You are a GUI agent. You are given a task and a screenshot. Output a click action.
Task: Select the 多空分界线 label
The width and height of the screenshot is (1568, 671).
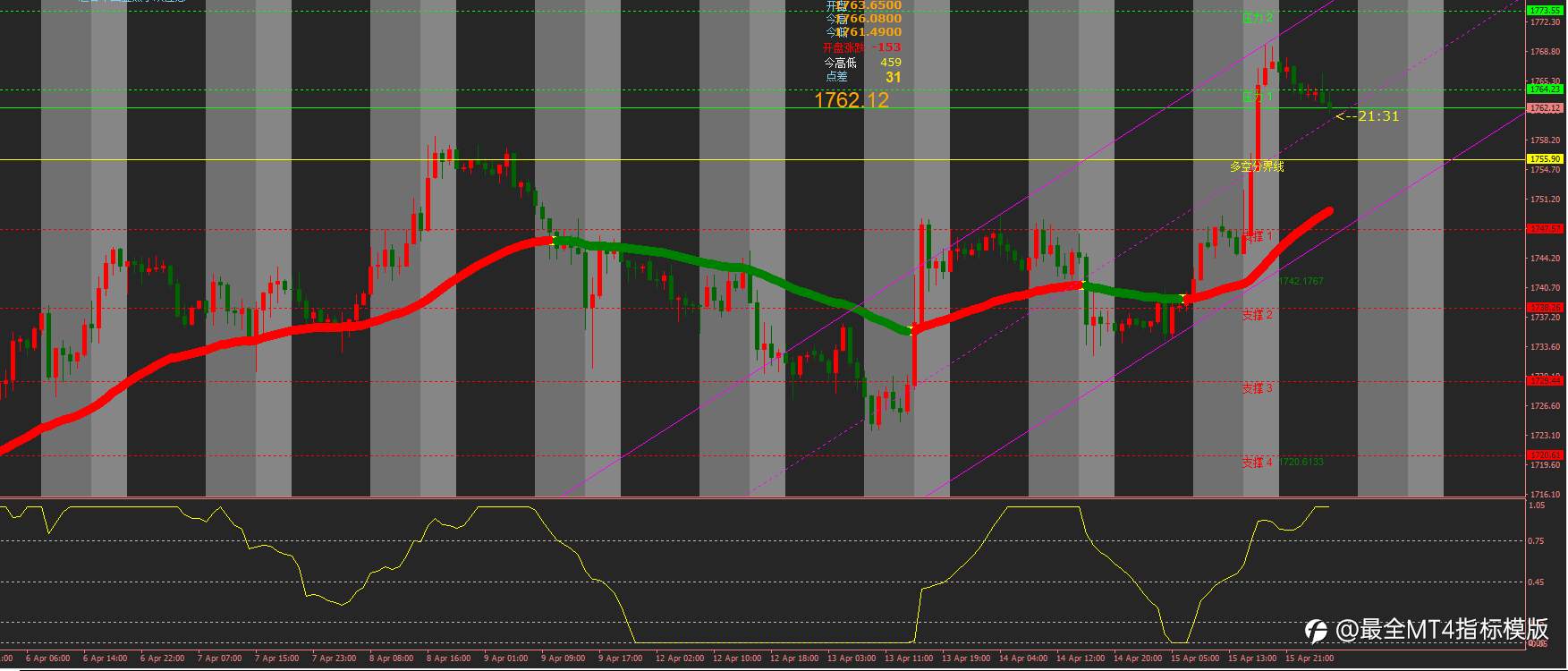[x=1257, y=166]
